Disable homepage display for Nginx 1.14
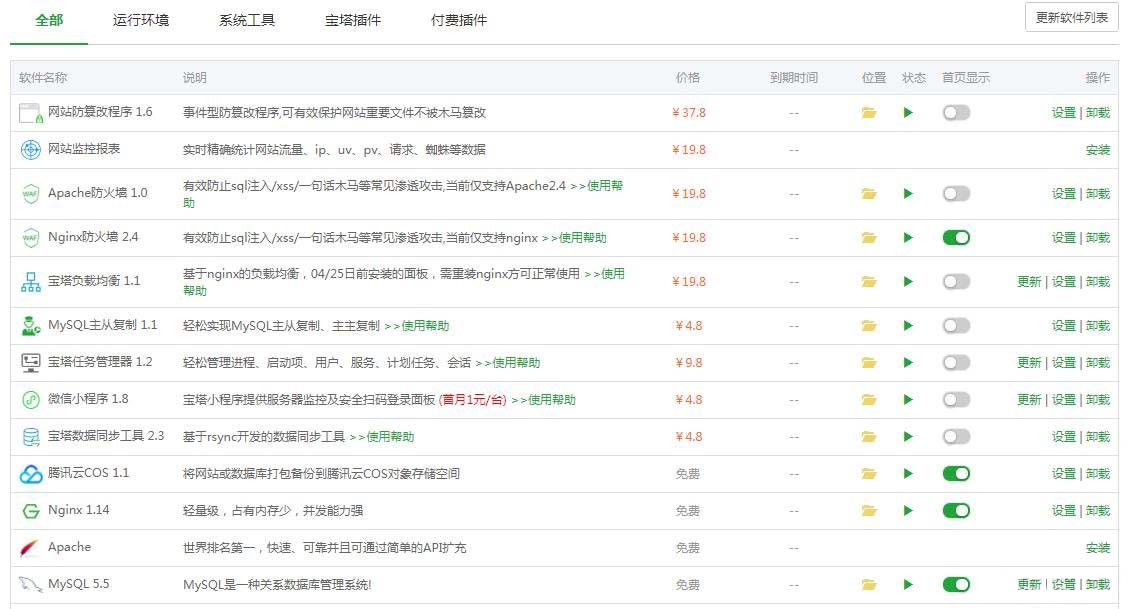The height and width of the screenshot is (609, 1127). (956, 511)
